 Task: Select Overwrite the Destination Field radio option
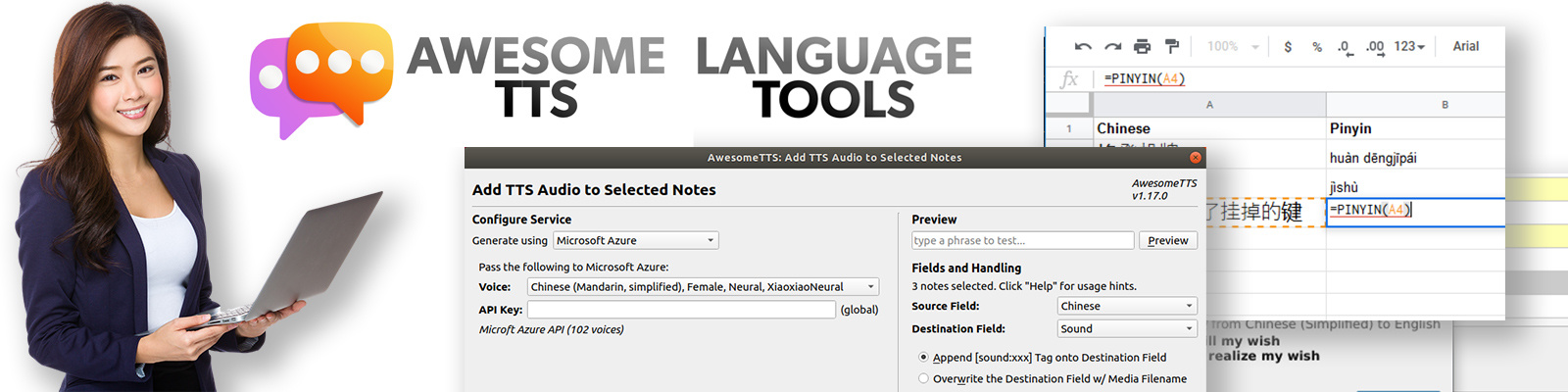point(923,378)
